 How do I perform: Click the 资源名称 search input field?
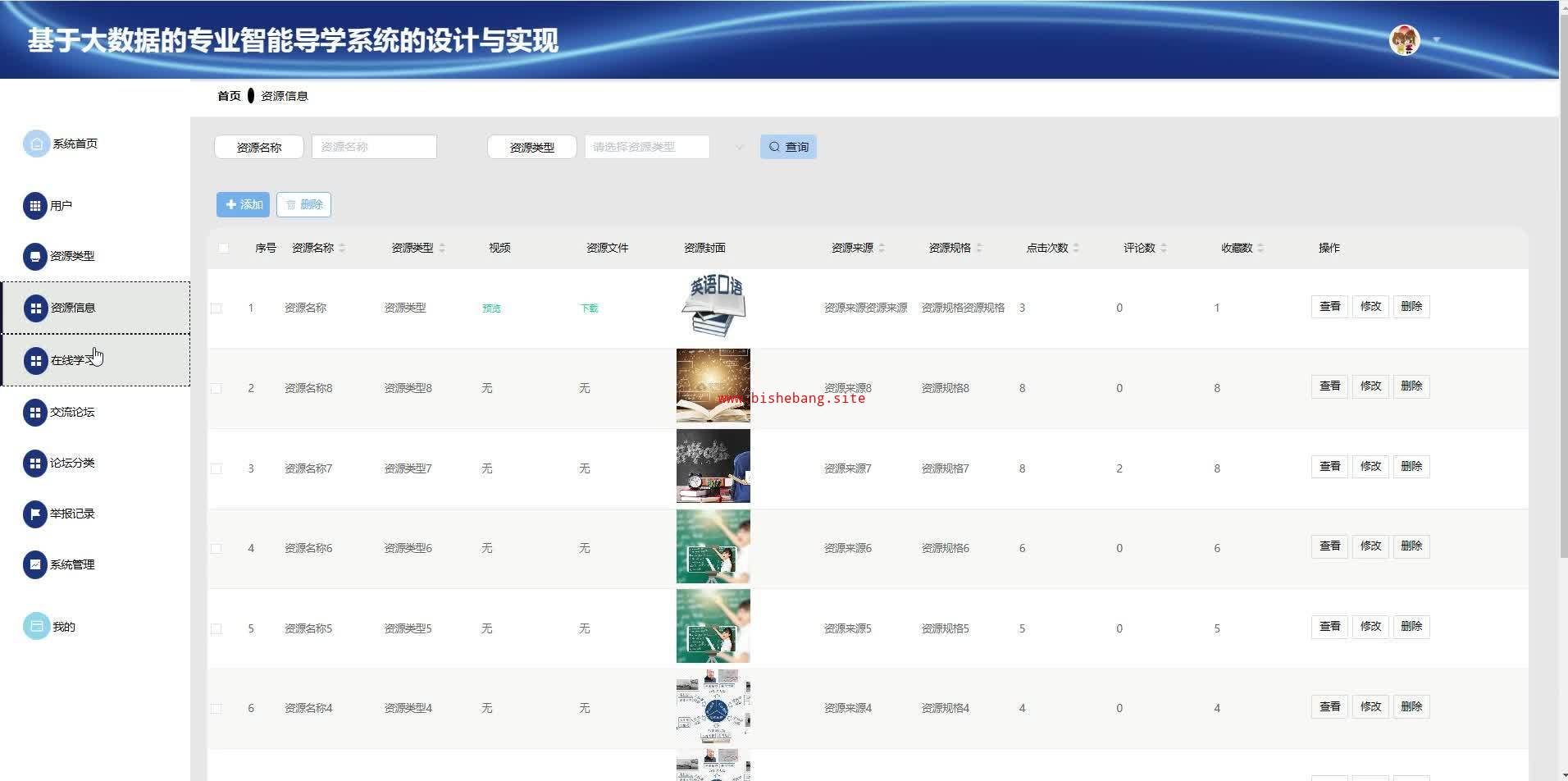click(374, 147)
